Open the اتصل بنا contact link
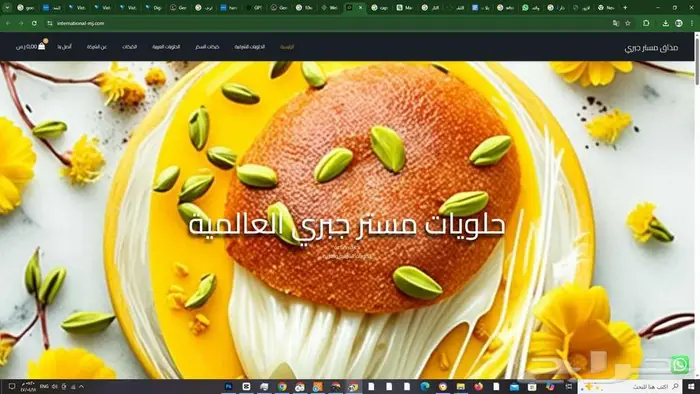Screen dimensions: 700x394 coord(64,46)
